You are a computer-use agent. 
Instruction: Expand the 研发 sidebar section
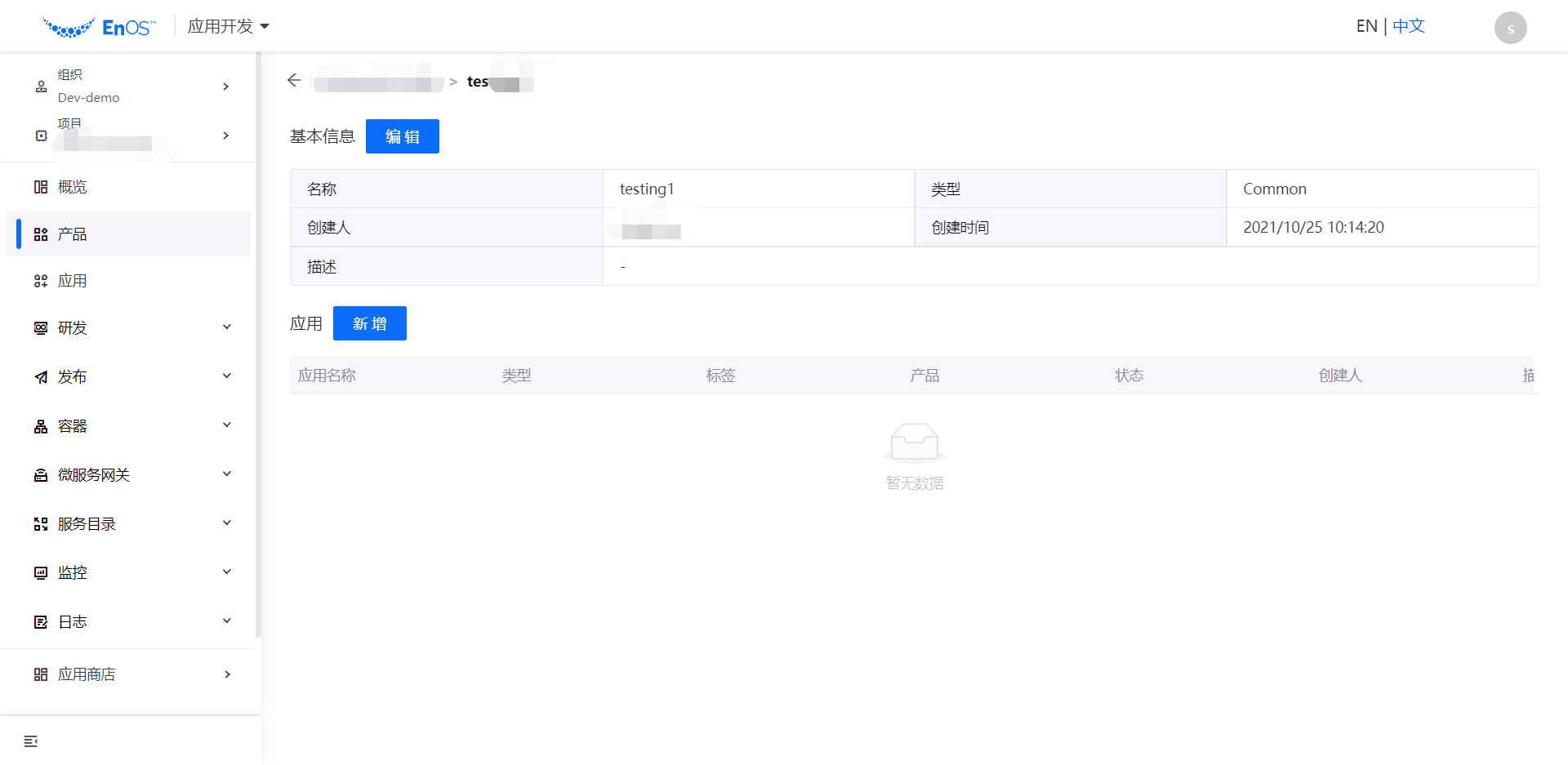(x=227, y=327)
